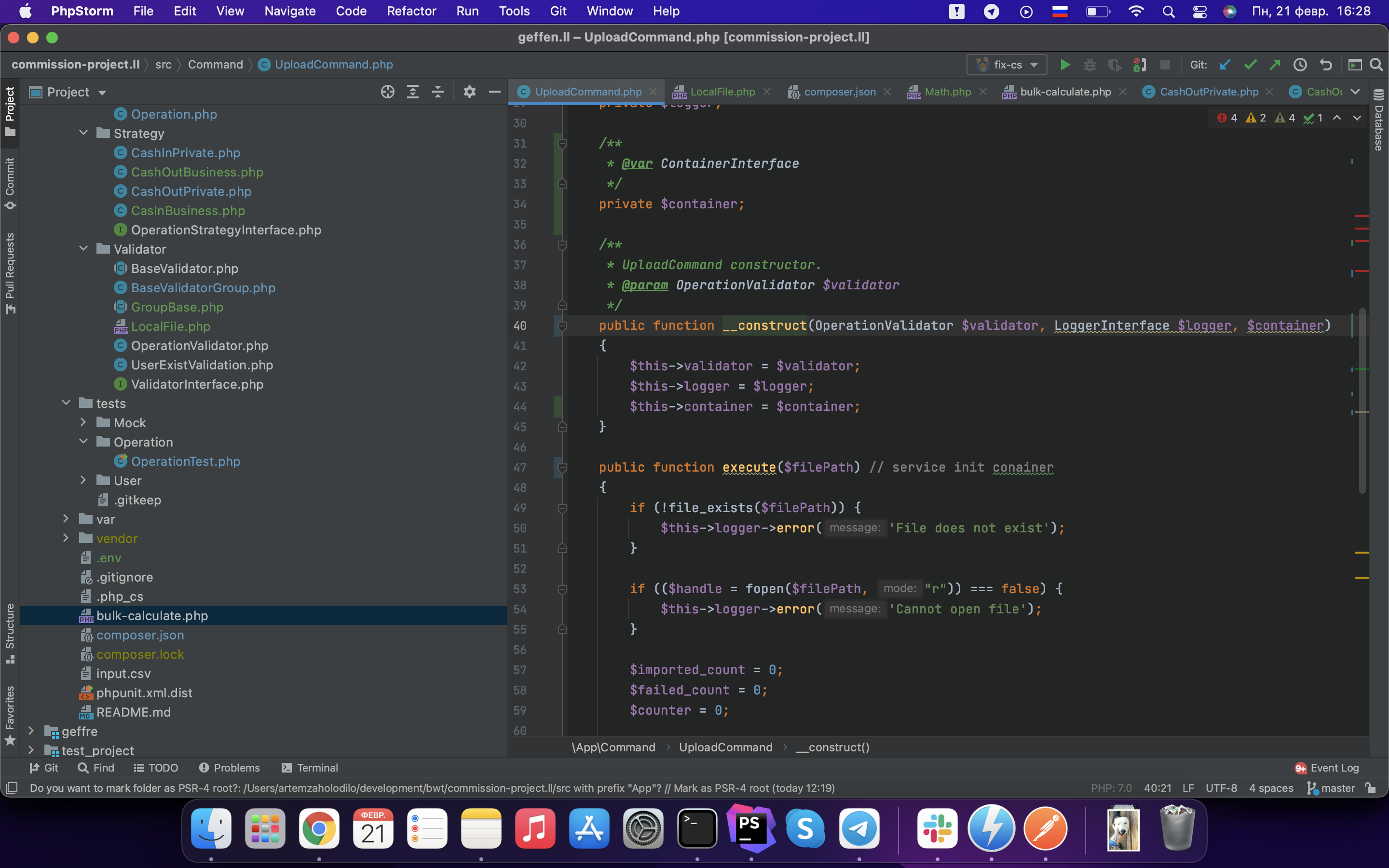Close the bulk-calculate.php tab
Screen dimensions: 1389x868
pyautogui.click(x=1123, y=92)
